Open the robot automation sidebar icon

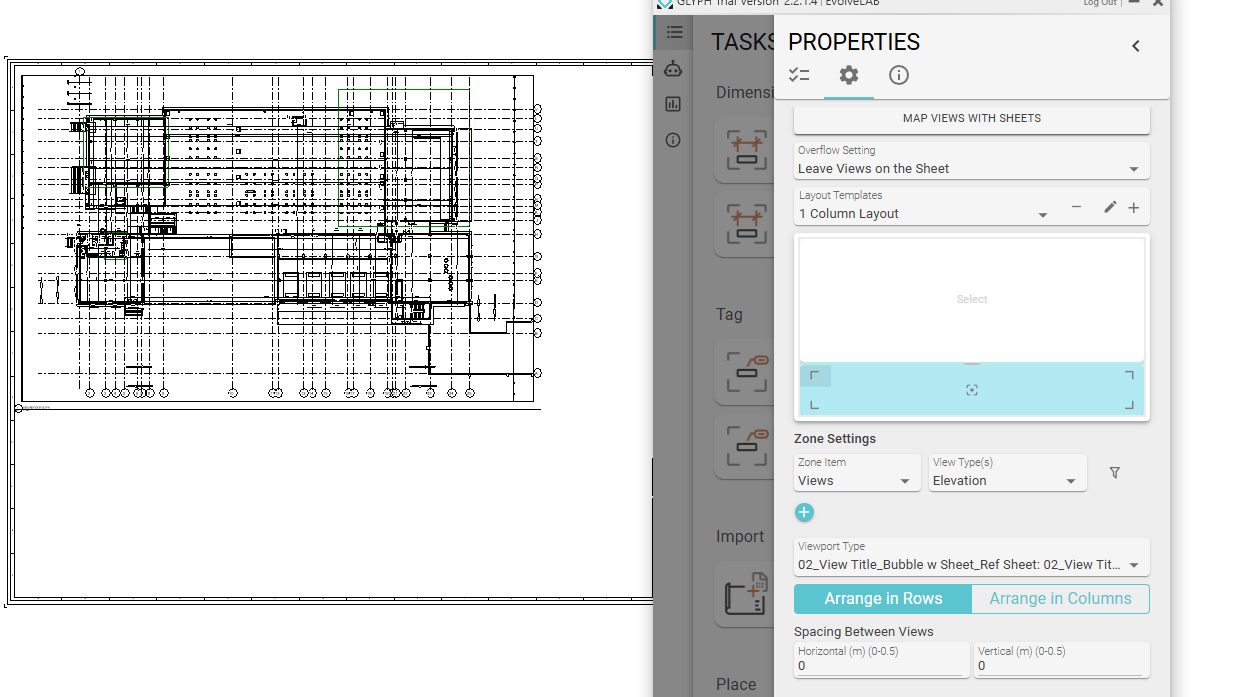tap(673, 68)
